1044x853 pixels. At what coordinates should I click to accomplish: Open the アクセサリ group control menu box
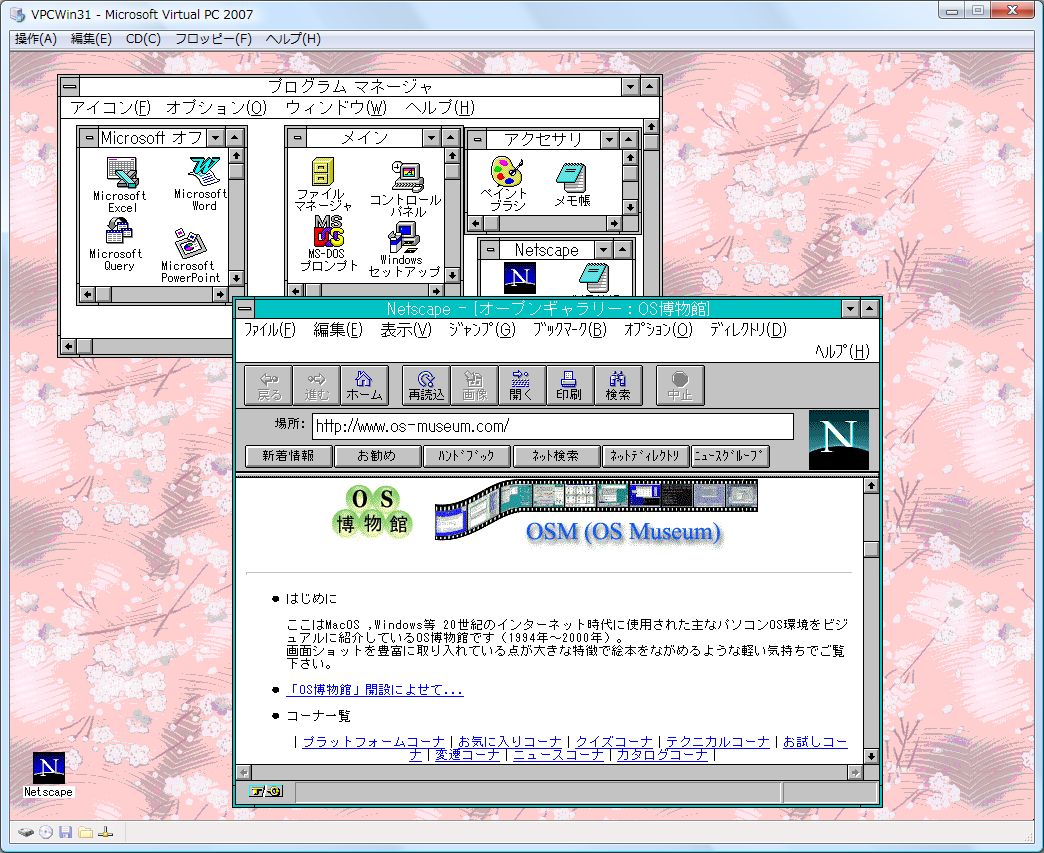click(477, 140)
